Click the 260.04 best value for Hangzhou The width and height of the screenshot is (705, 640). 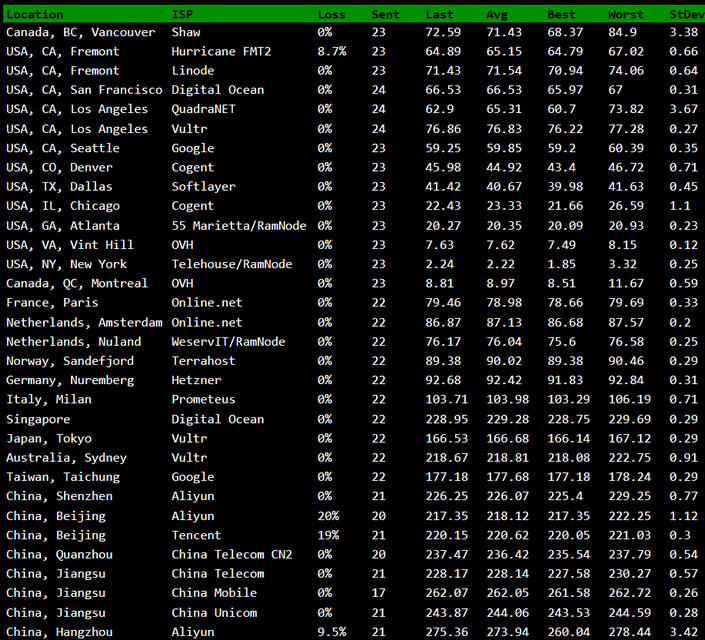568,632
